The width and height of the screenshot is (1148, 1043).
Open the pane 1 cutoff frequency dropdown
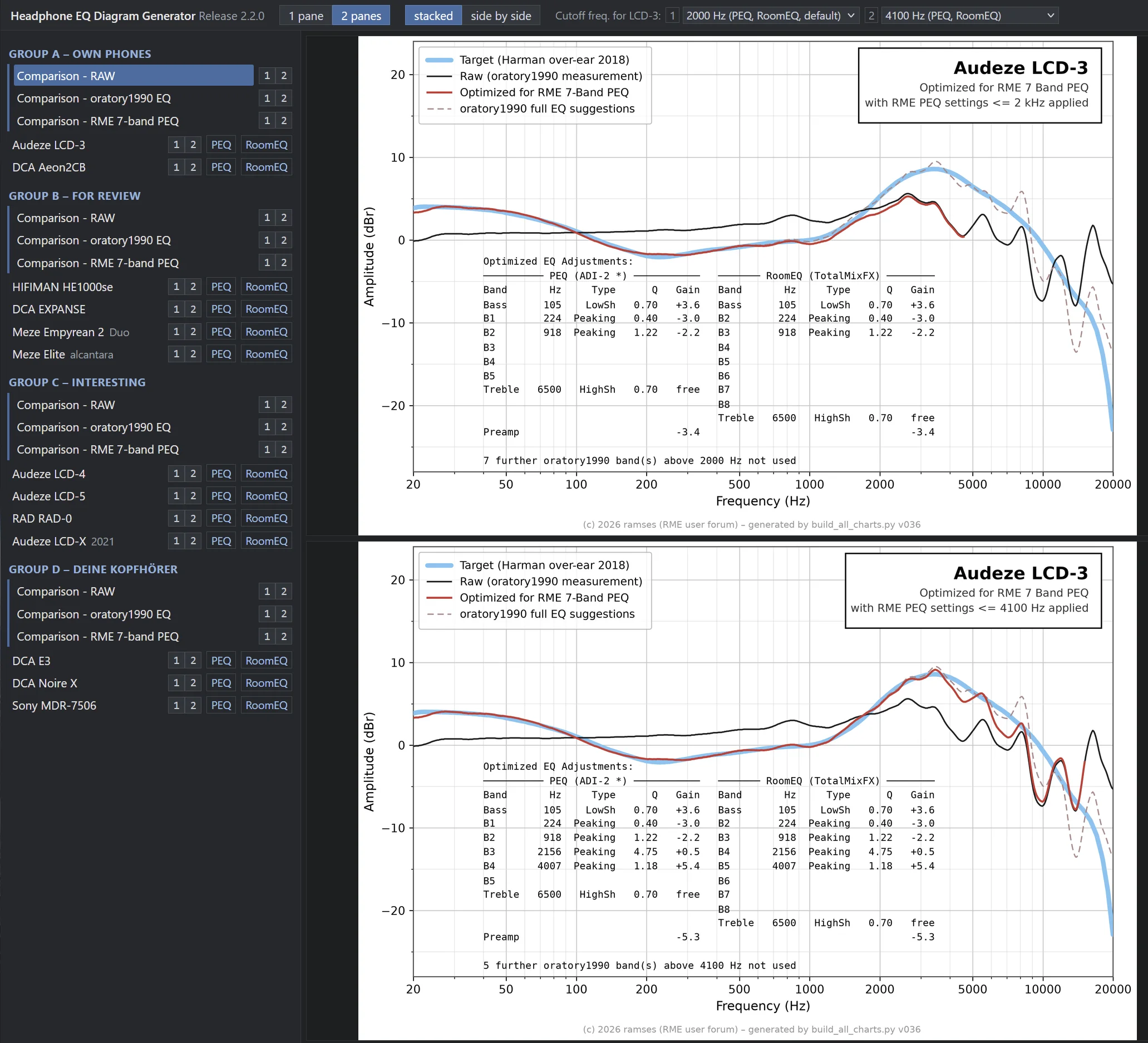(x=771, y=16)
